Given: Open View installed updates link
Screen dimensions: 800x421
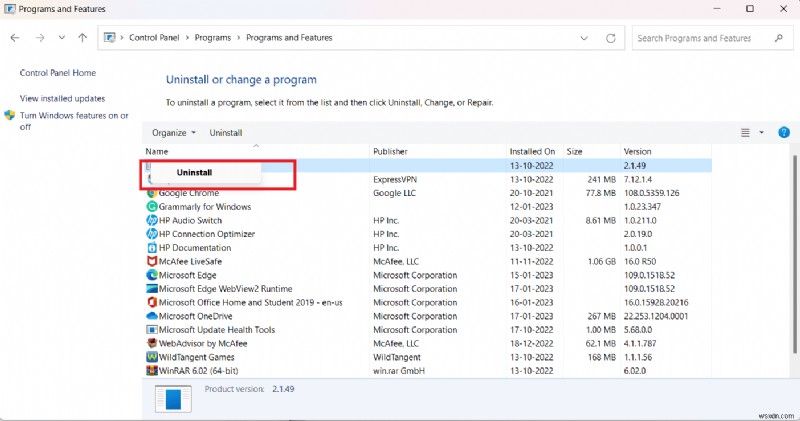Looking at the screenshot, I should (x=62, y=98).
